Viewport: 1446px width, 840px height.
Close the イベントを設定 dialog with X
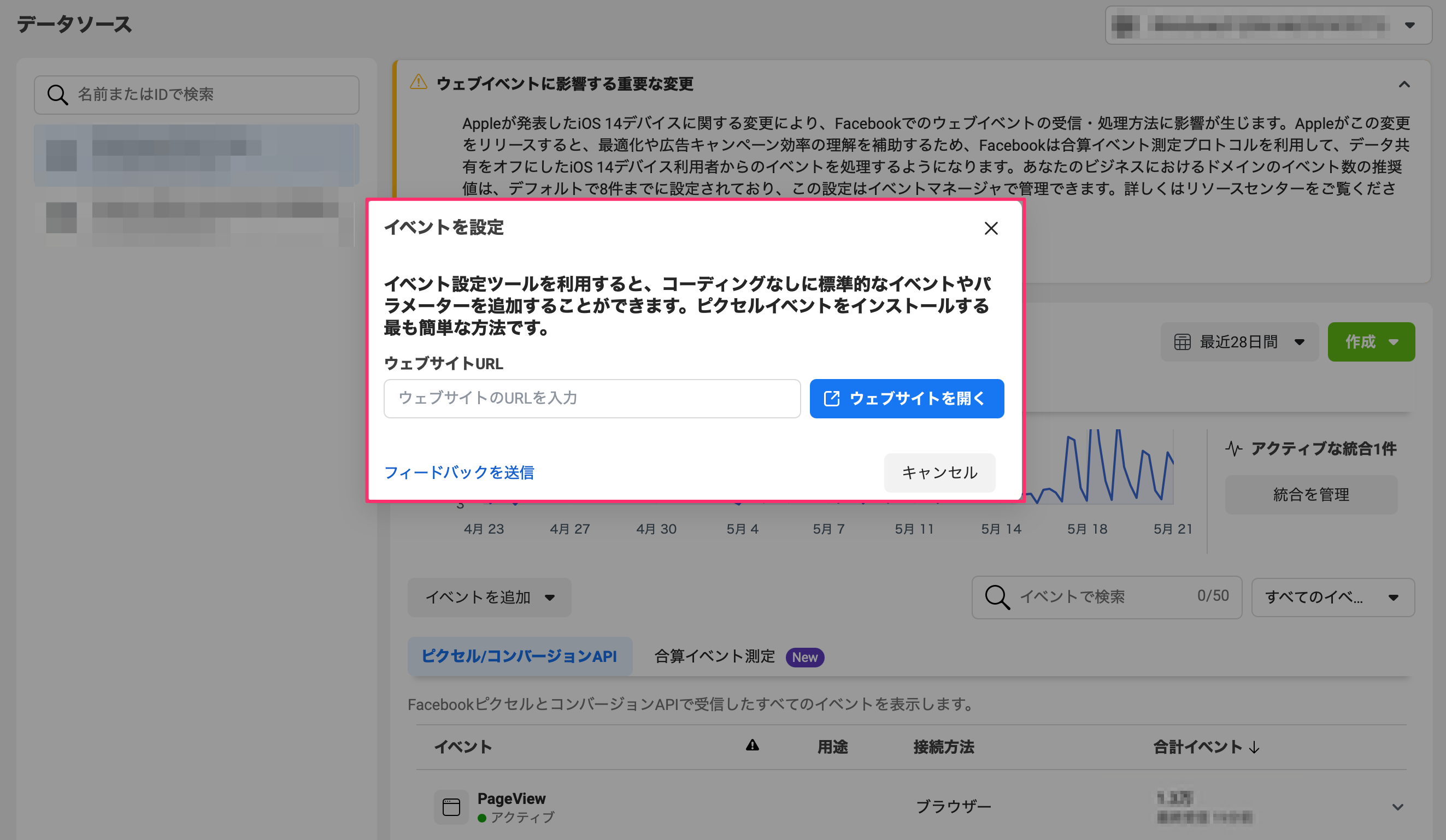[x=990, y=228]
